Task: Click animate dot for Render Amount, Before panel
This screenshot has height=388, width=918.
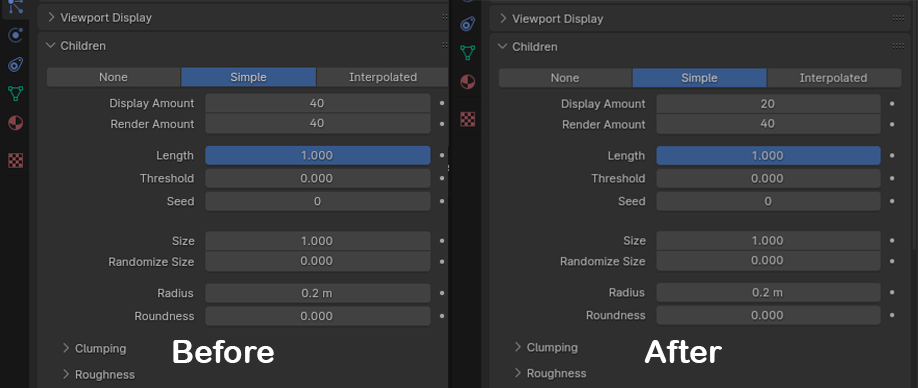Action: 442,124
